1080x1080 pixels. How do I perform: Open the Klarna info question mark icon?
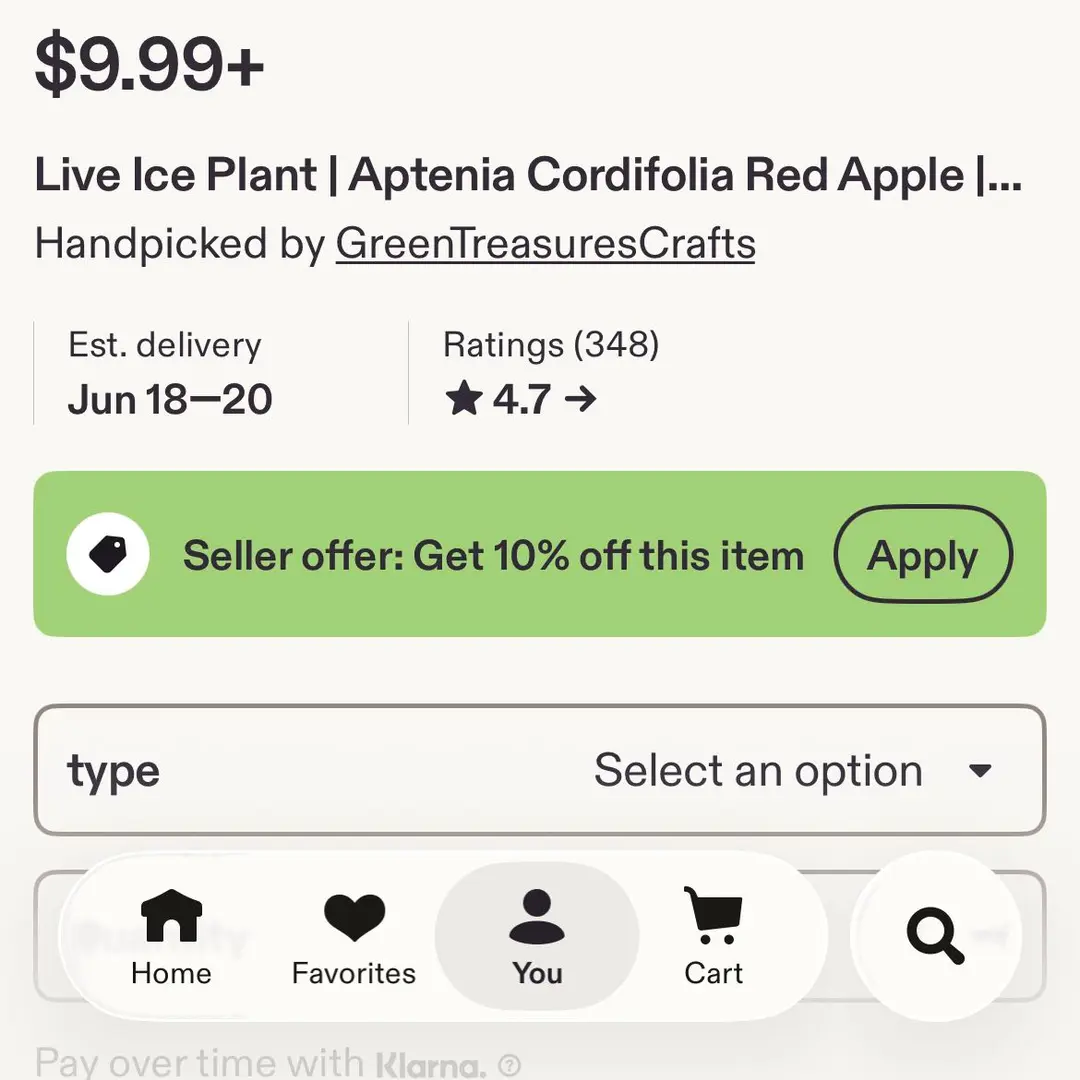[x=509, y=1066]
